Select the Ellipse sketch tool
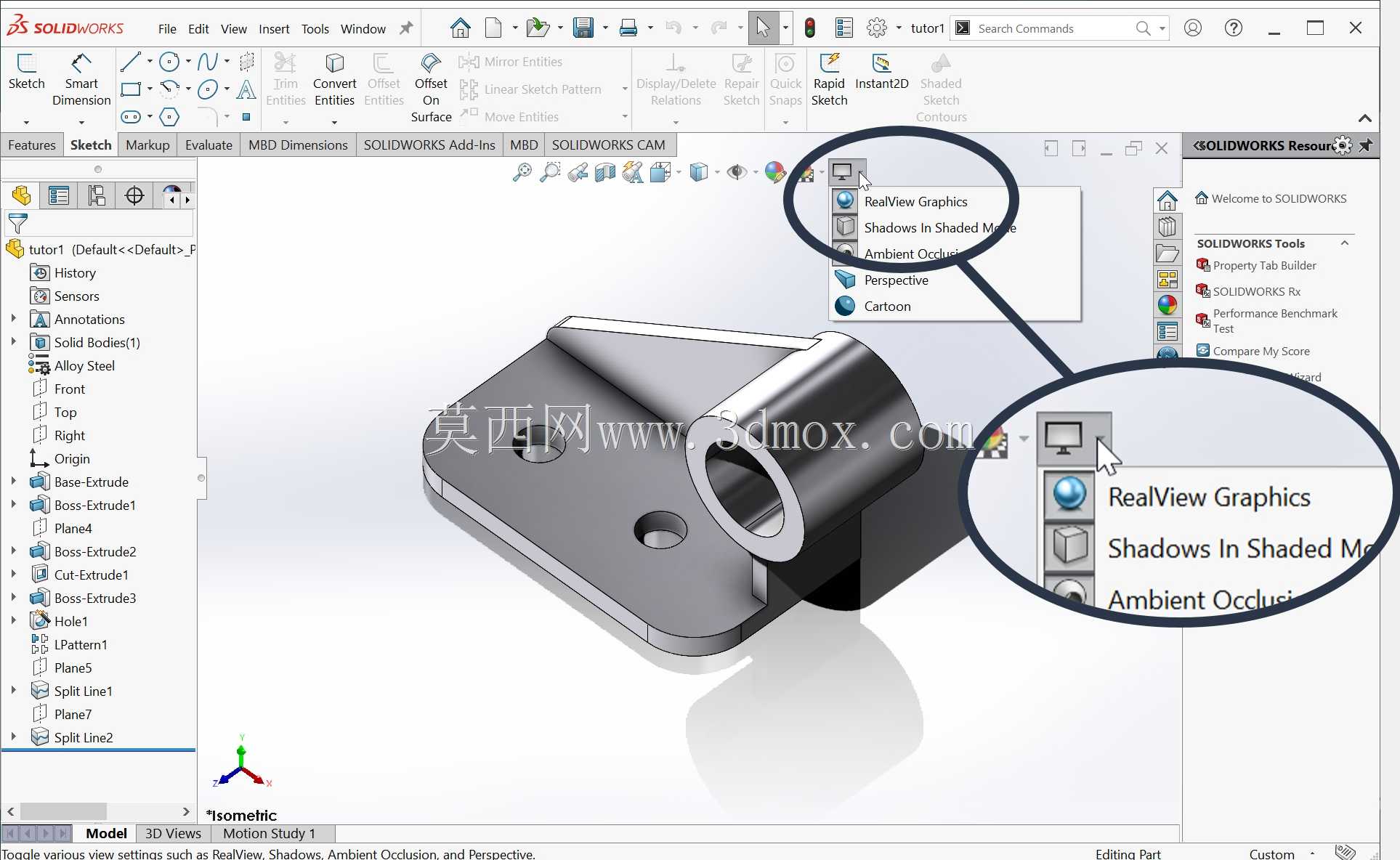 (208, 89)
